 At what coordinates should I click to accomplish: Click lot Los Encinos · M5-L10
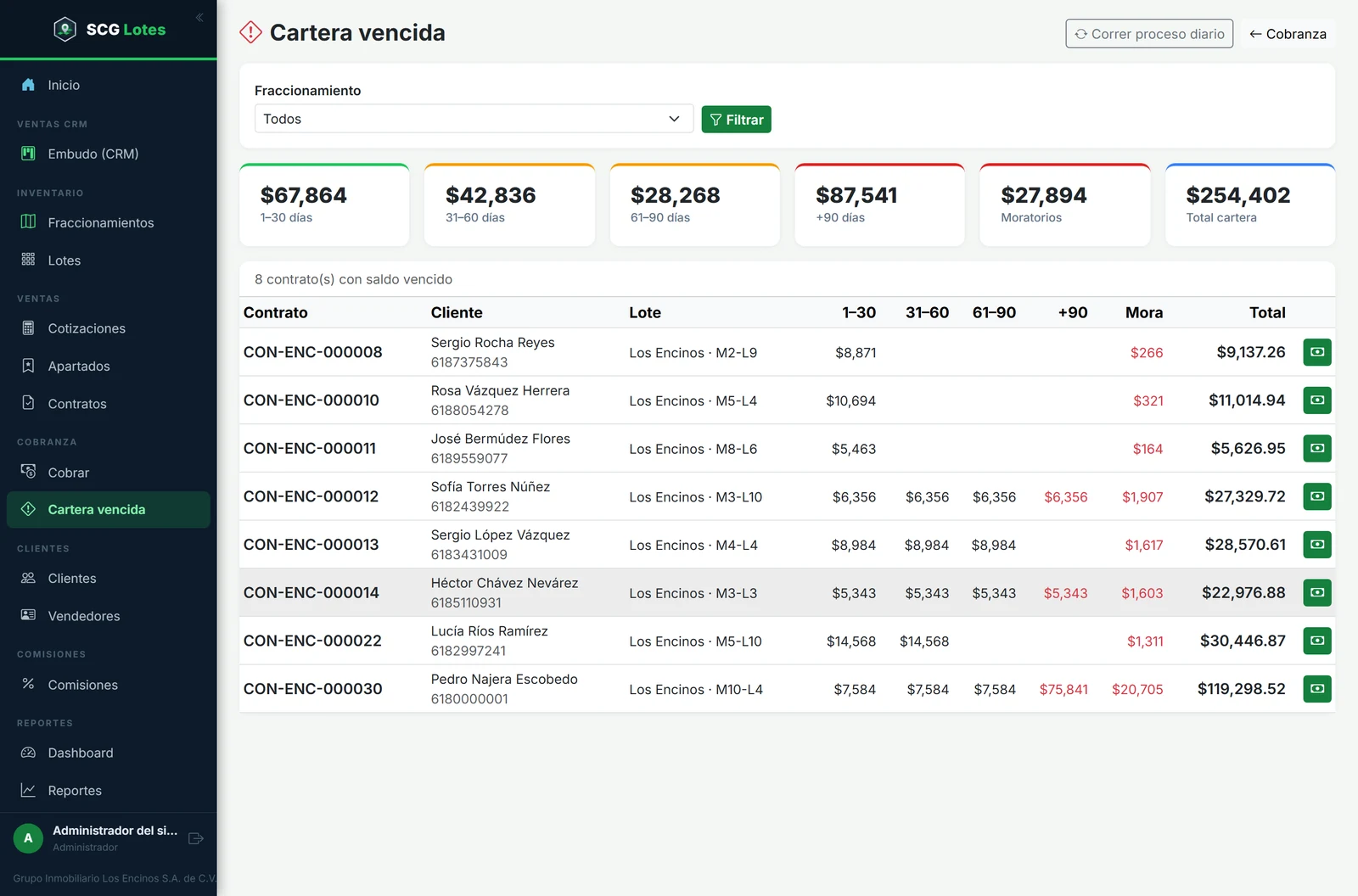[x=695, y=641]
